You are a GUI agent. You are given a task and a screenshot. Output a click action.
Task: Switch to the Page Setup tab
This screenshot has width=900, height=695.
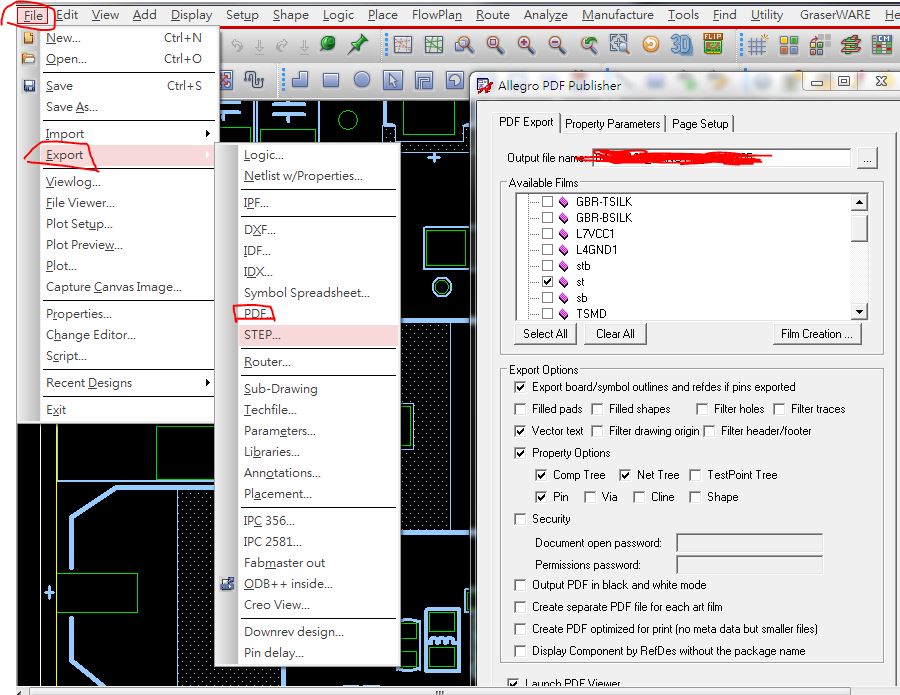click(x=700, y=123)
